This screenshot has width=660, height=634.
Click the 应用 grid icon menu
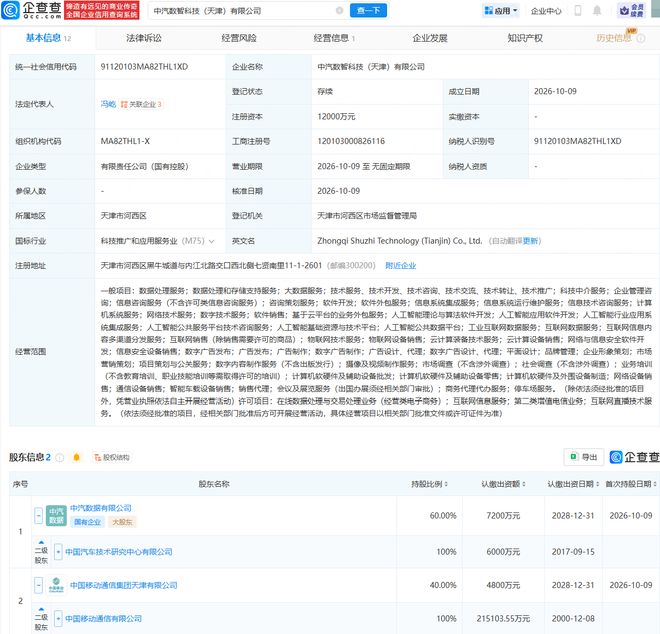(500, 11)
